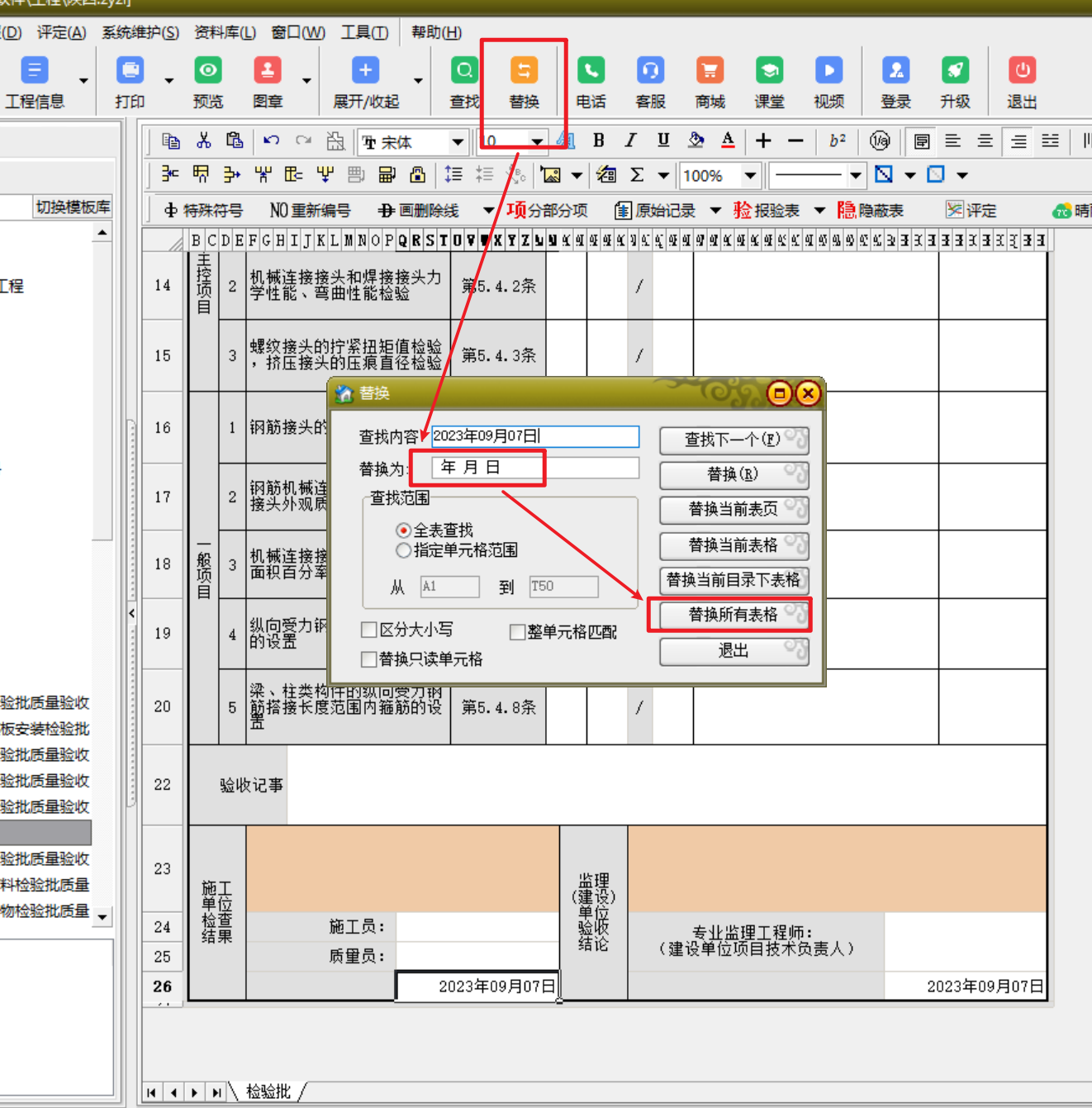Screen dimensions: 1092x1108
Task: Open dropdown arrow next to 展开/收起
Action: point(418,81)
